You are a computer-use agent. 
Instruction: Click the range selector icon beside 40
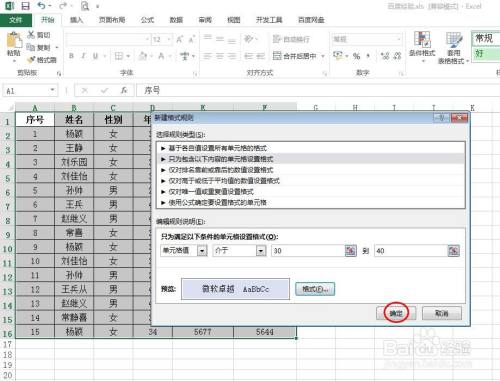(x=453, y=251)
